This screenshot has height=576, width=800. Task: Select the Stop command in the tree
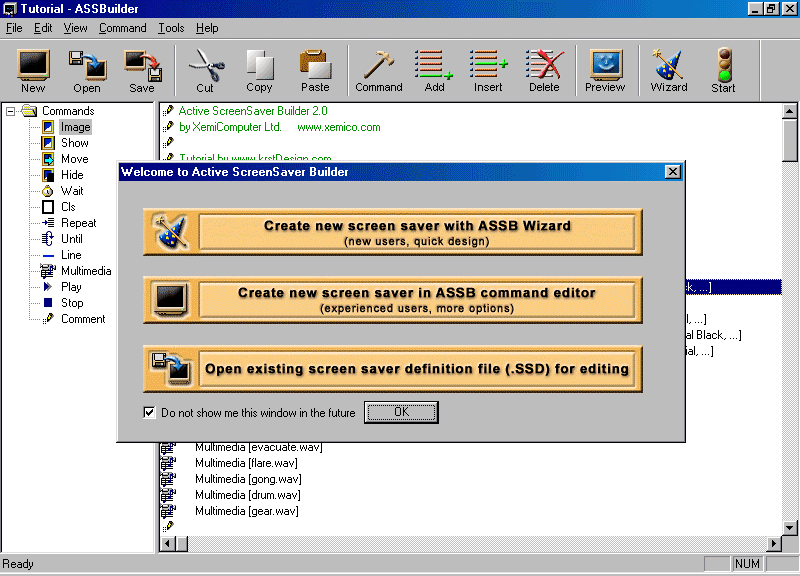[x=72, y=303]
